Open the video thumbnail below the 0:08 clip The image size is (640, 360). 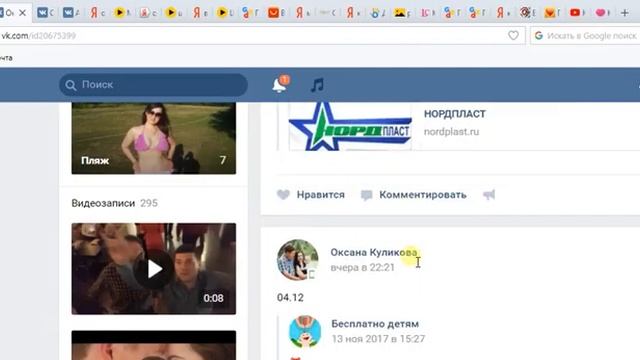(x=153, y=345)
